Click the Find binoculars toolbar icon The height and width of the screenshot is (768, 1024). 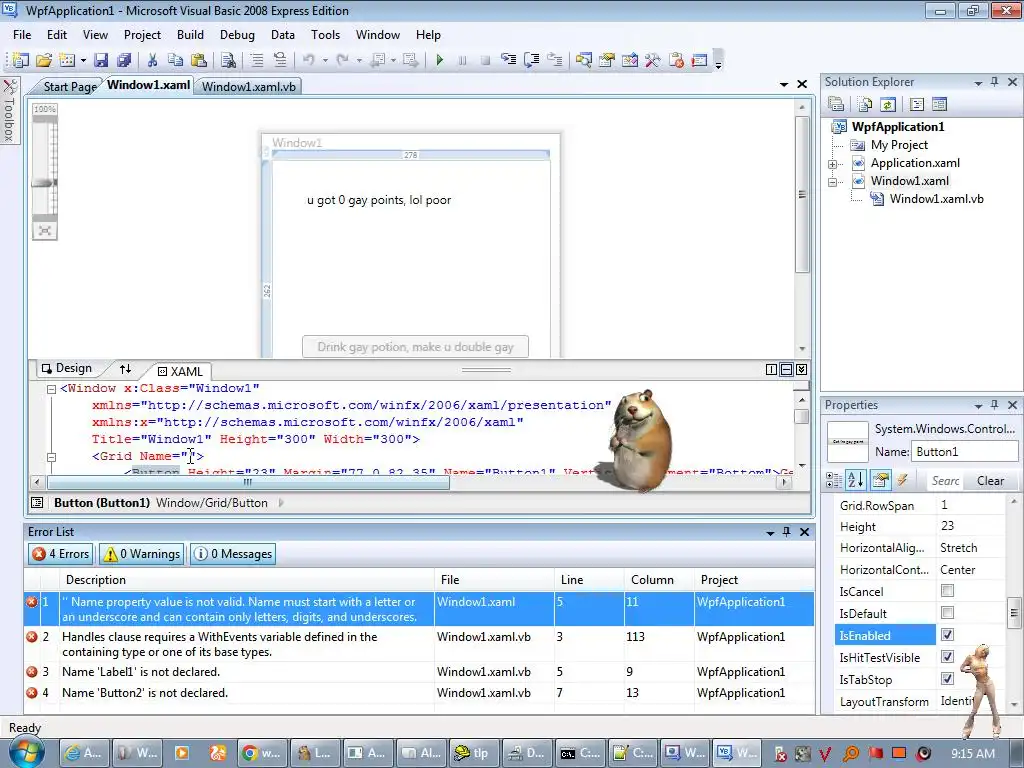[228, 60]
